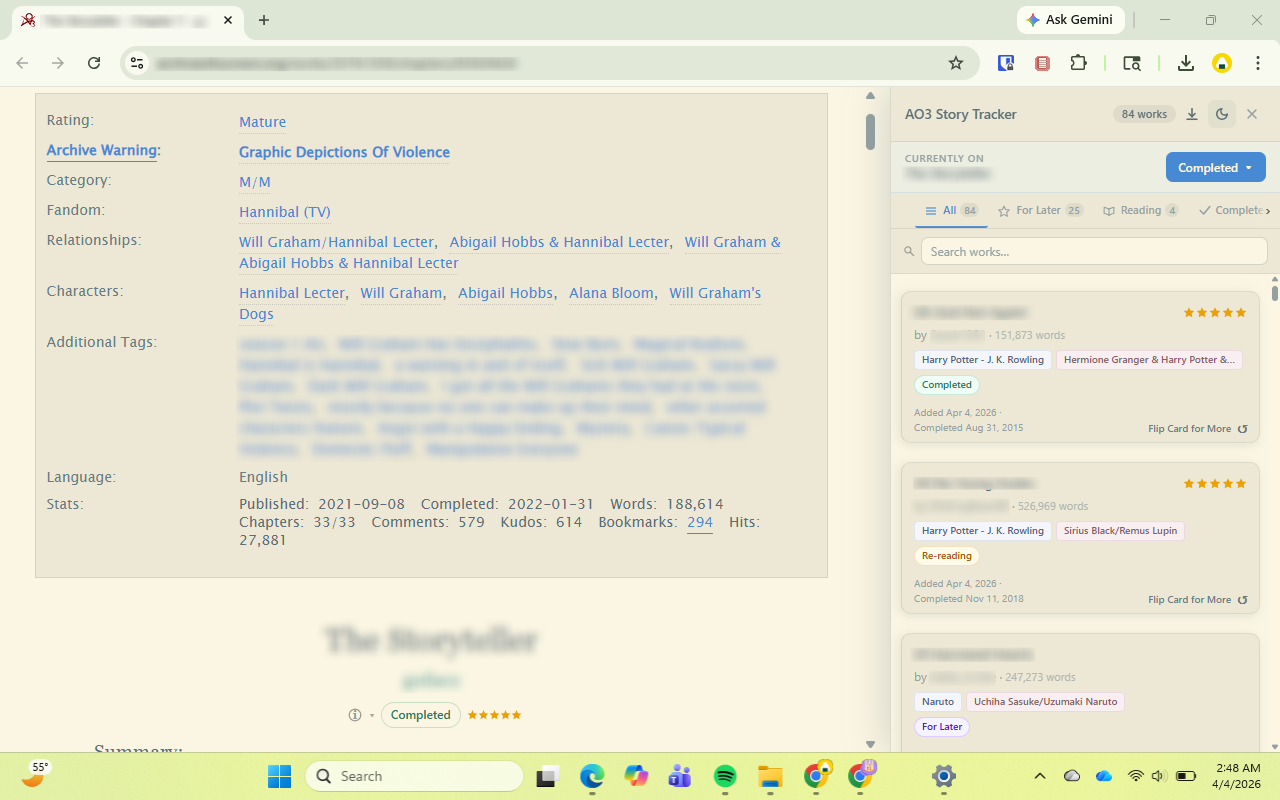Open the 294 bookmarks link
Image resolution: width=1280 pixels, height=800 pixels.
(x=700, y=523)
